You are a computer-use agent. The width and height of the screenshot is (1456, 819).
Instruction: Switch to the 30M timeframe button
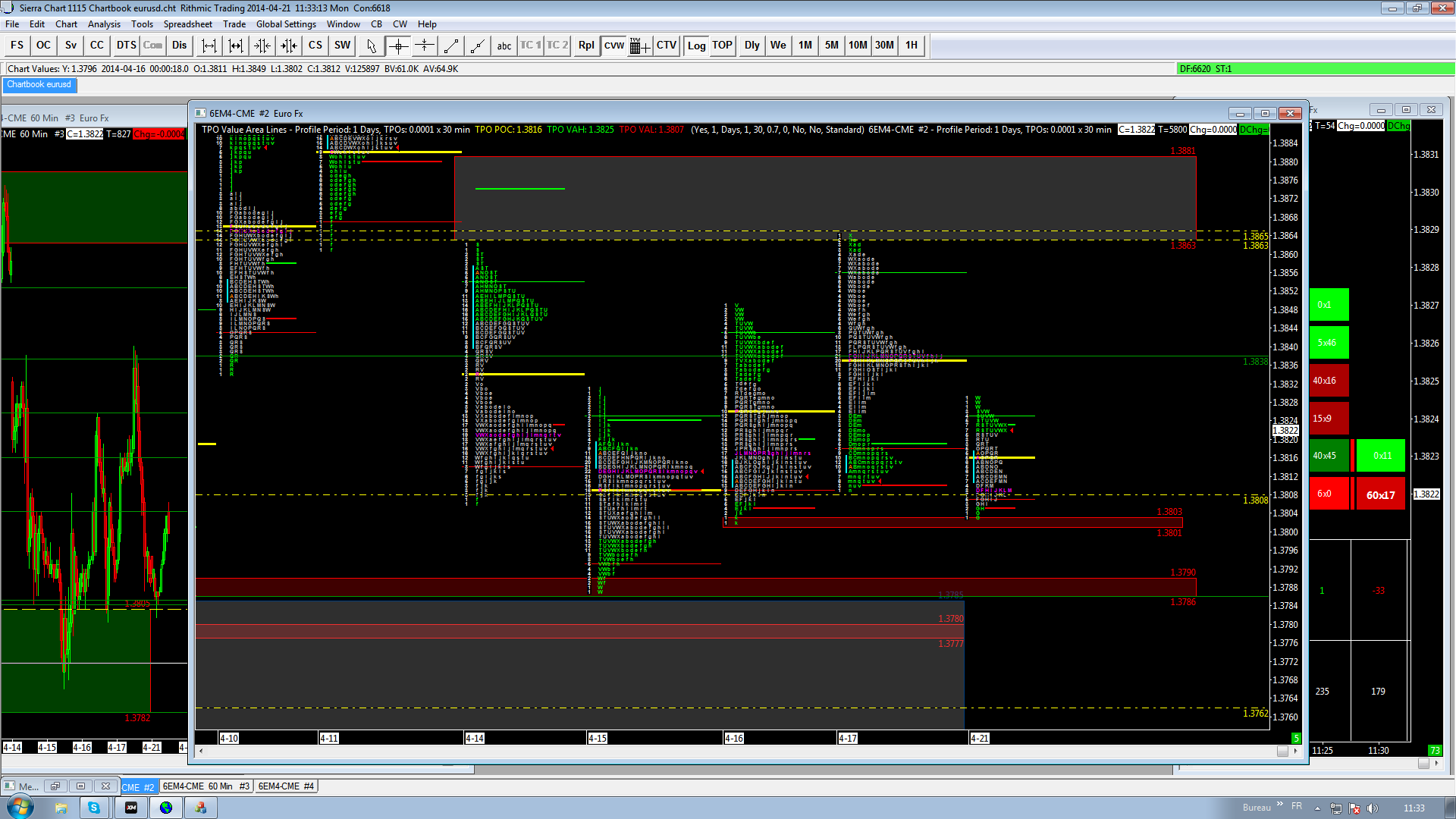[x=884, y=45]
